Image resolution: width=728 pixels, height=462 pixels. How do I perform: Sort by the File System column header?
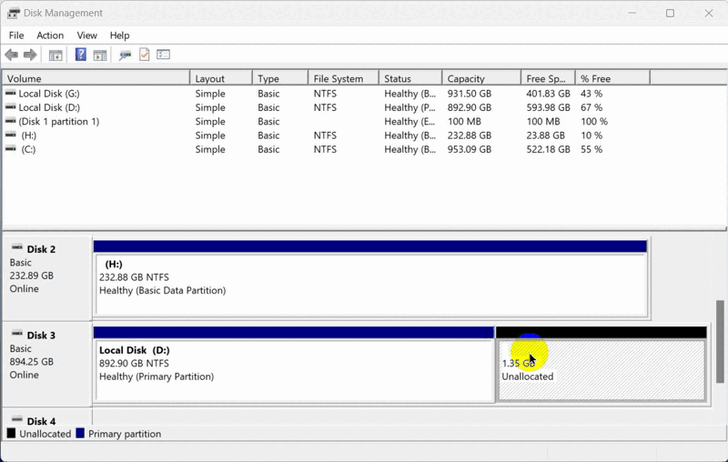pos(344,78)
